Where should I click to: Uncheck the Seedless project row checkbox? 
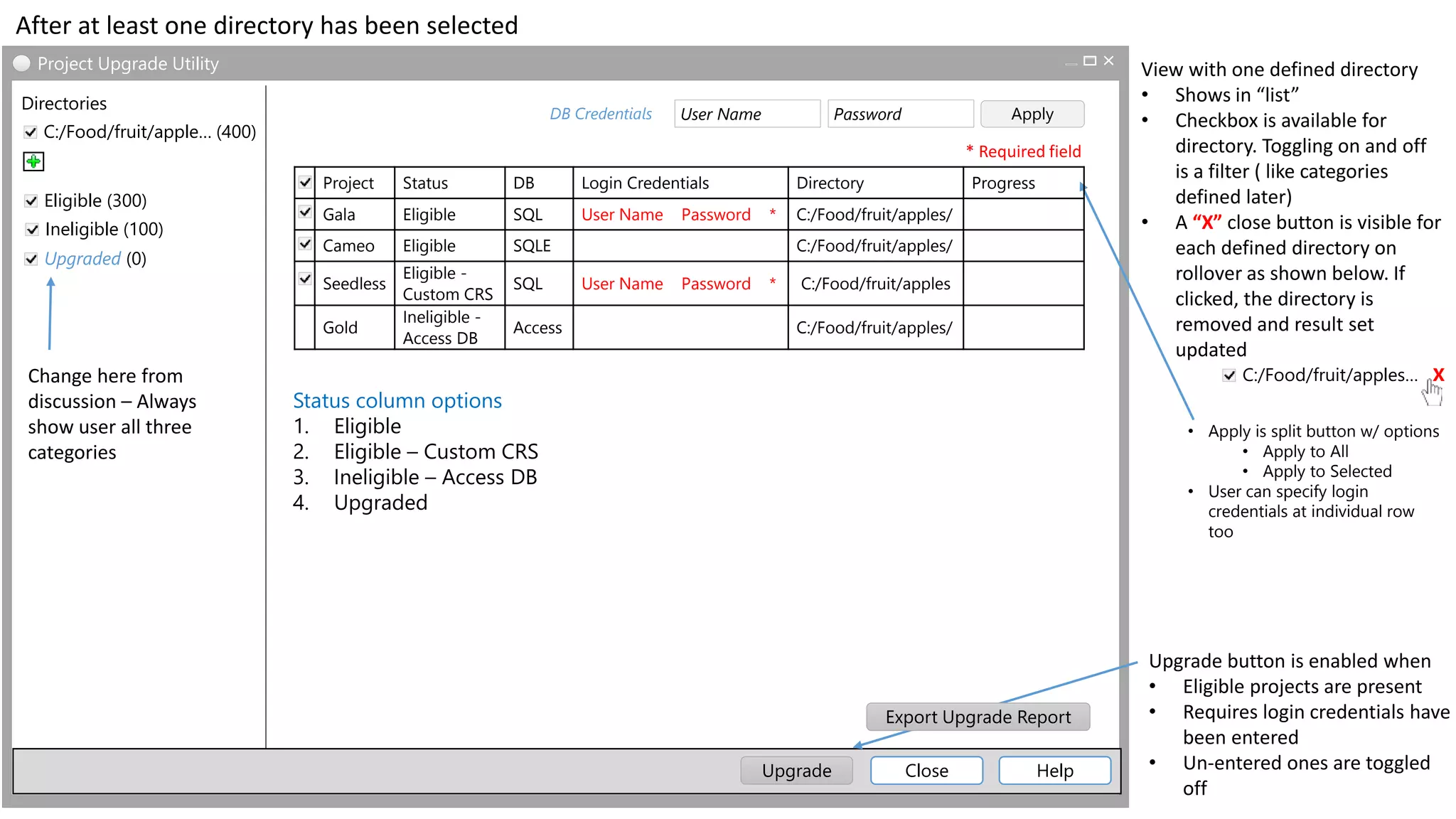[305, 279]
